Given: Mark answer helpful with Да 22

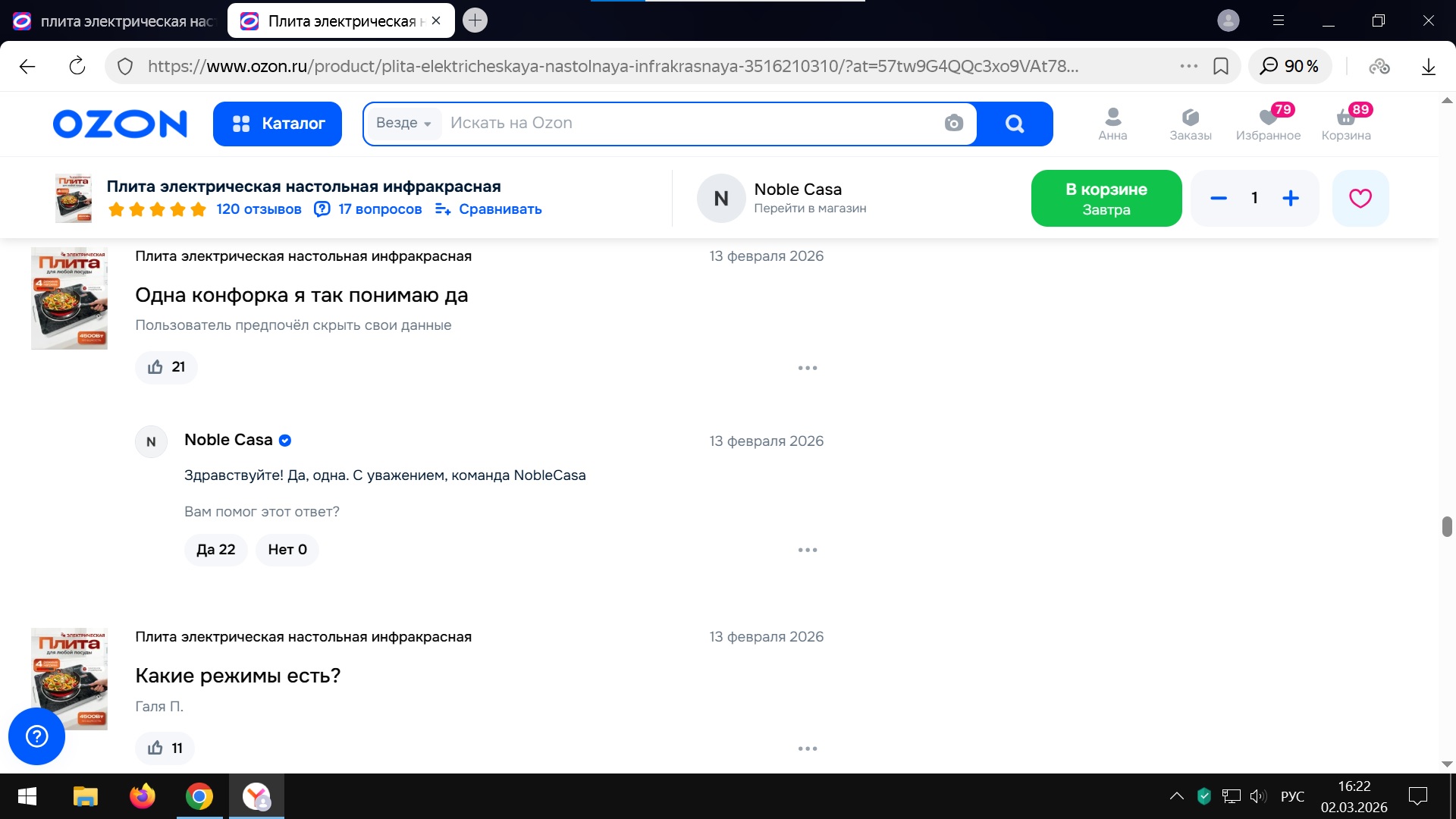Looking at the screenshot, I should 215,550.
